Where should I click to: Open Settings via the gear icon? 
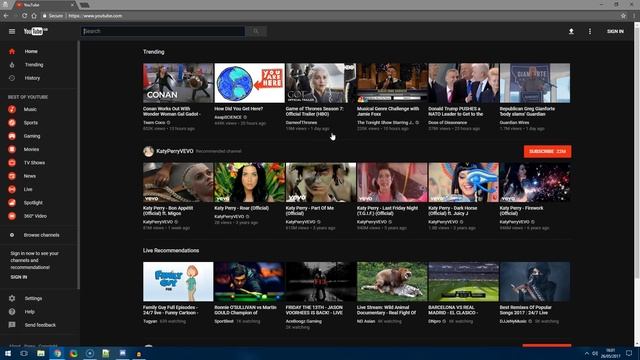(x=12, y=298)
